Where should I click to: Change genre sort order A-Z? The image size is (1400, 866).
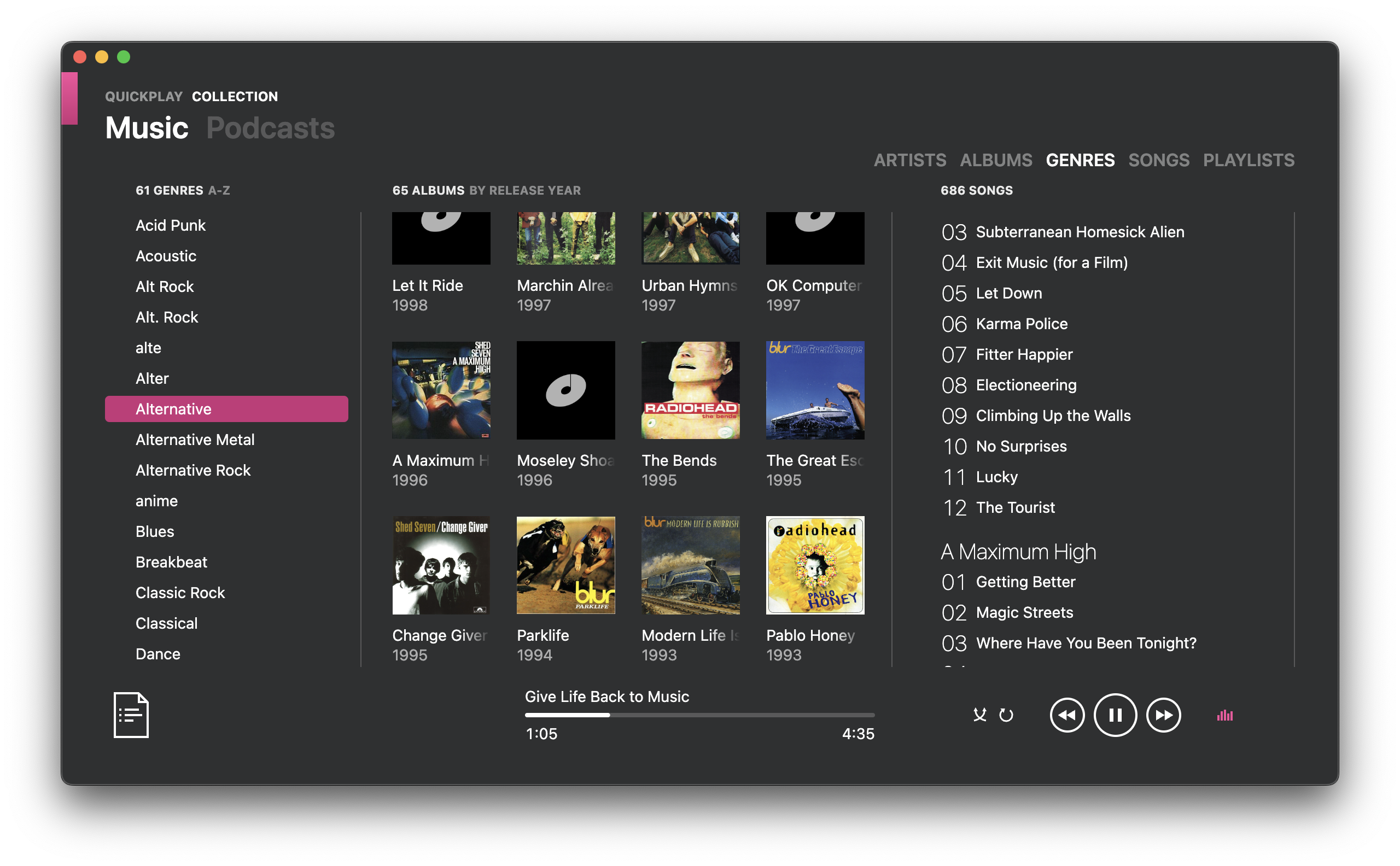coord(219,190)
